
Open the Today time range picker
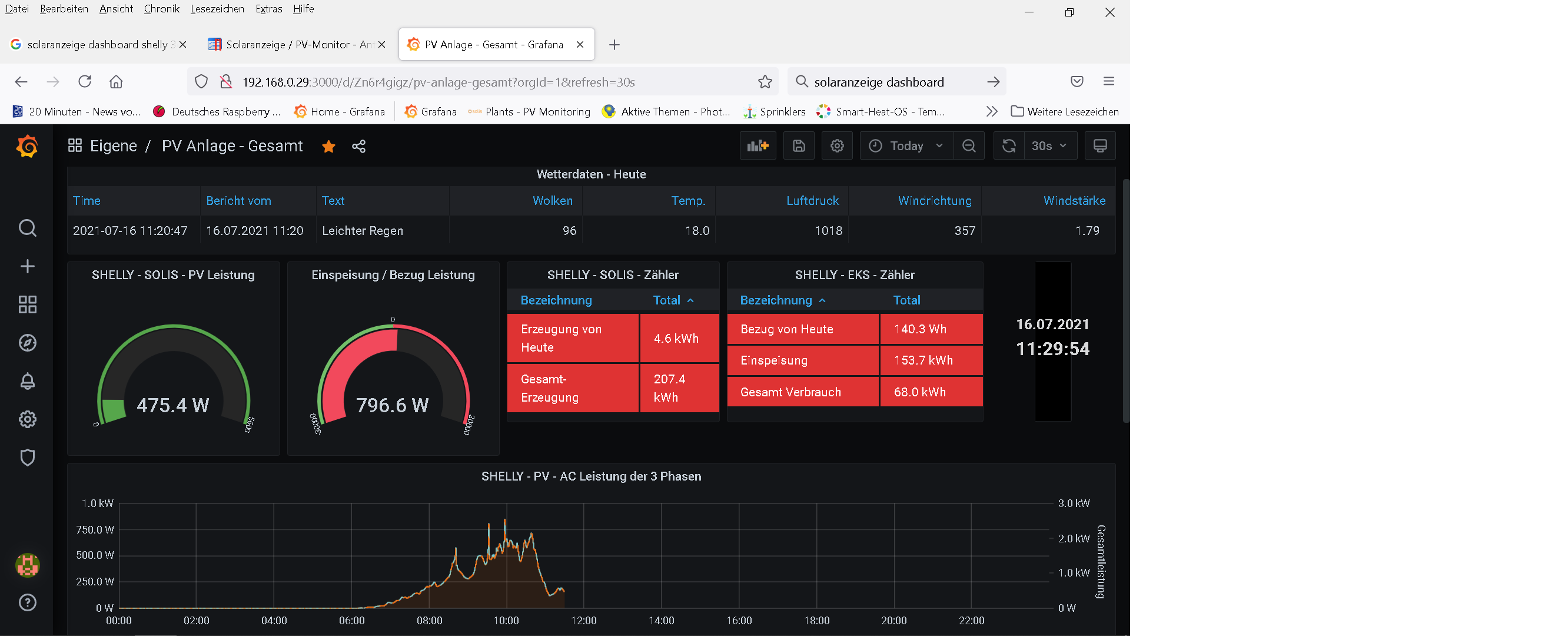[906, 146]
